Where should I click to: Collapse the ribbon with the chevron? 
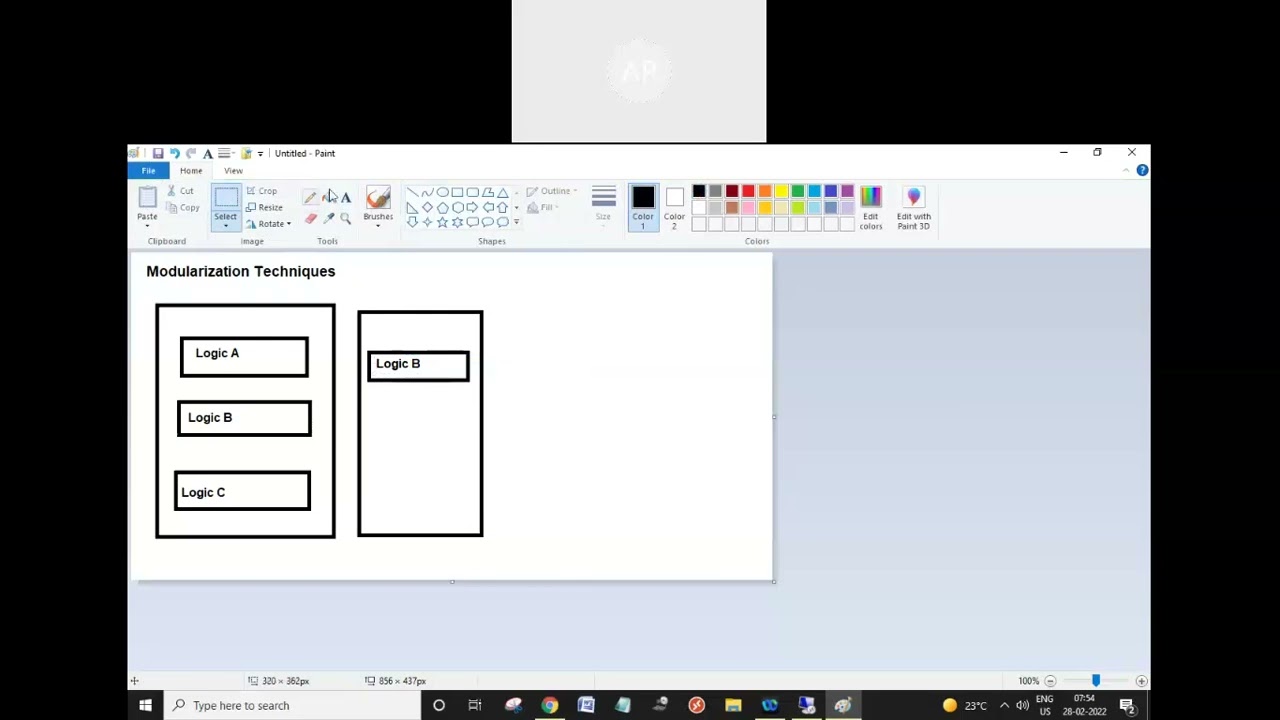(1126, 171)
